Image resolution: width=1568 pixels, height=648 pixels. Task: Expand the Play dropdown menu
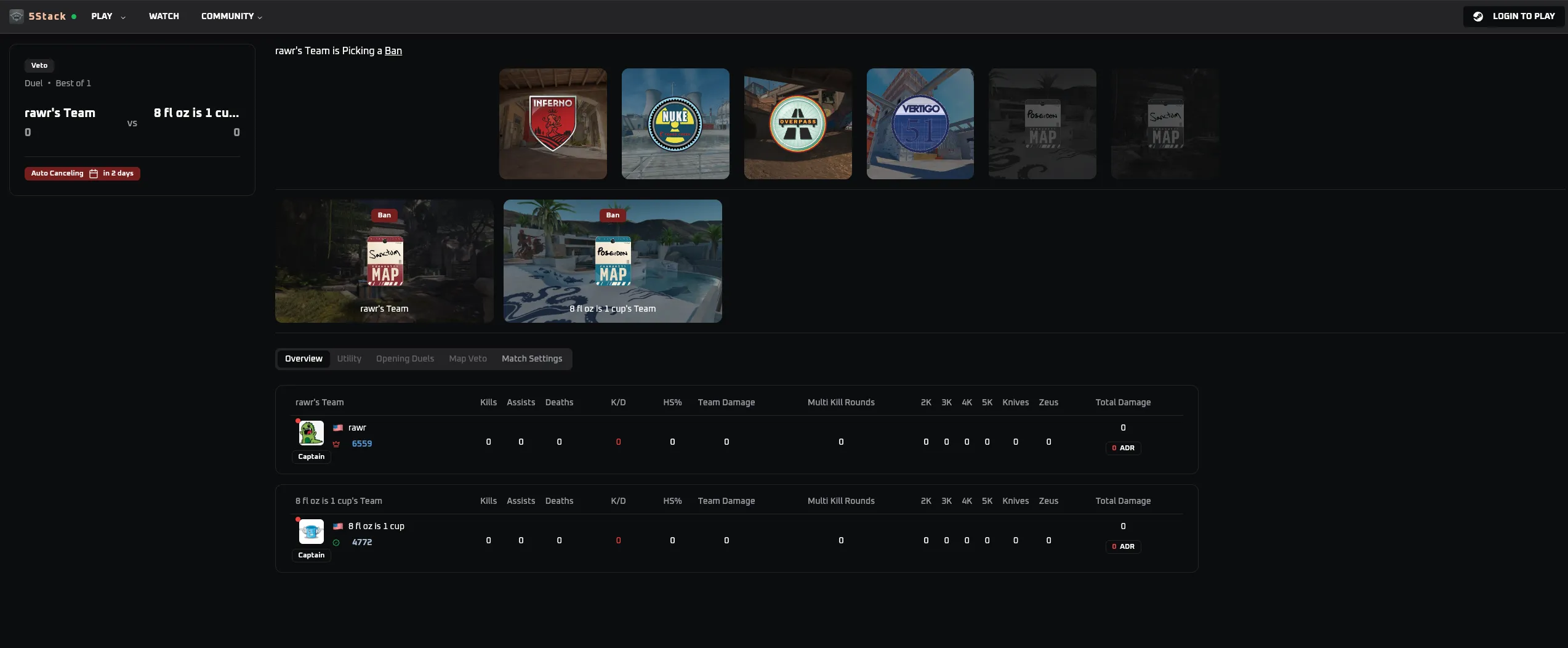108,17
